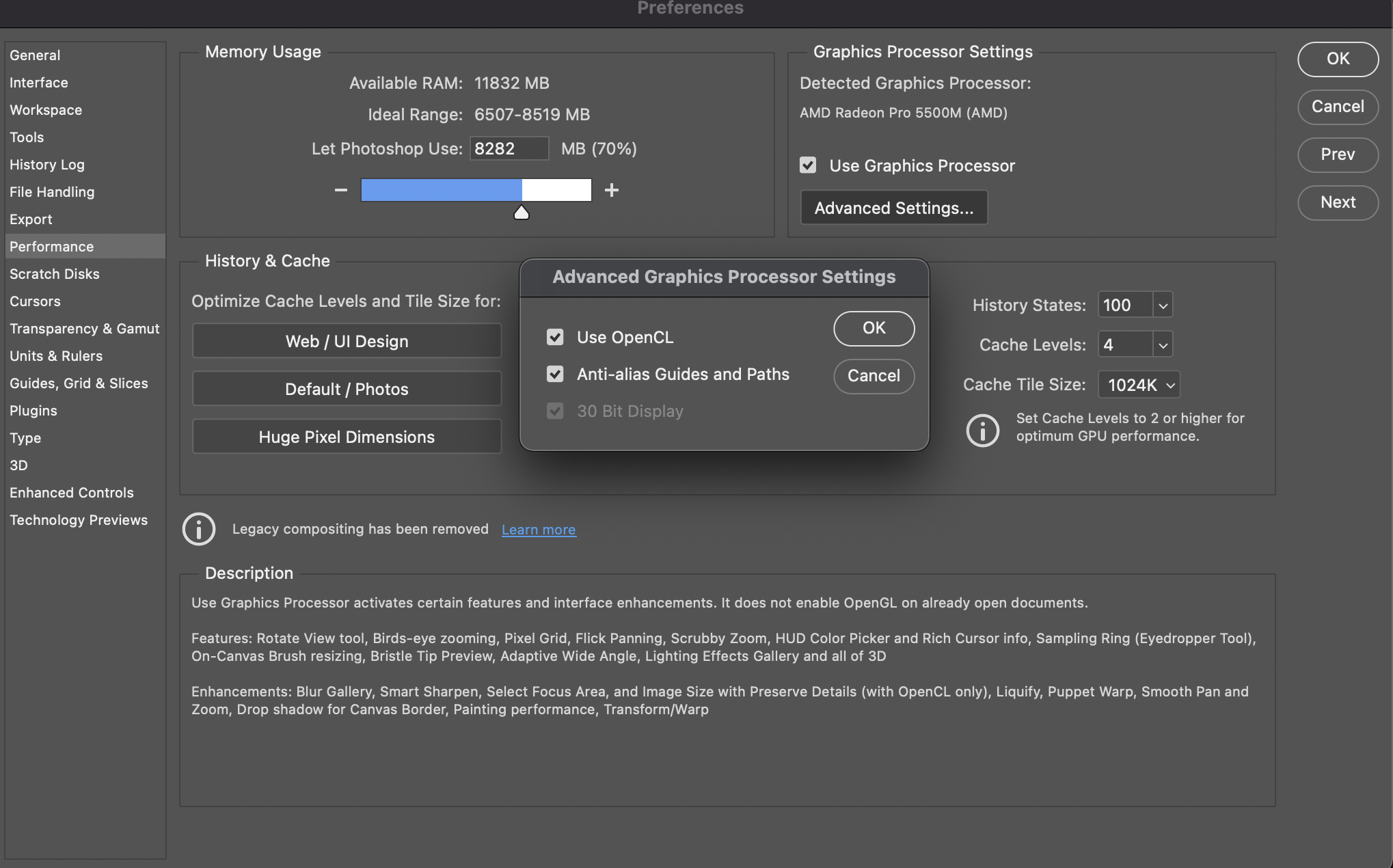Open Advanced Graphics Processor Settings dialog
Viewport: 1393px width, 868px height.
(x=893, y=207)
